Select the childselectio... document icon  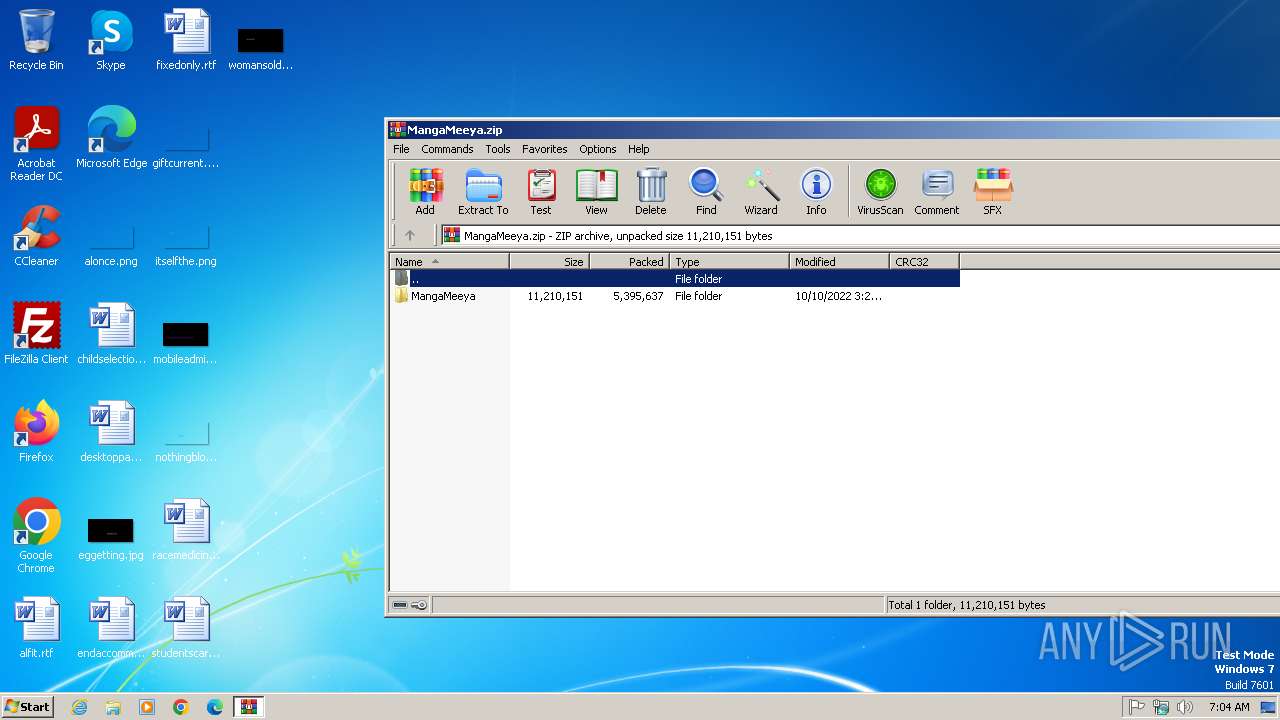click(111, 334)
